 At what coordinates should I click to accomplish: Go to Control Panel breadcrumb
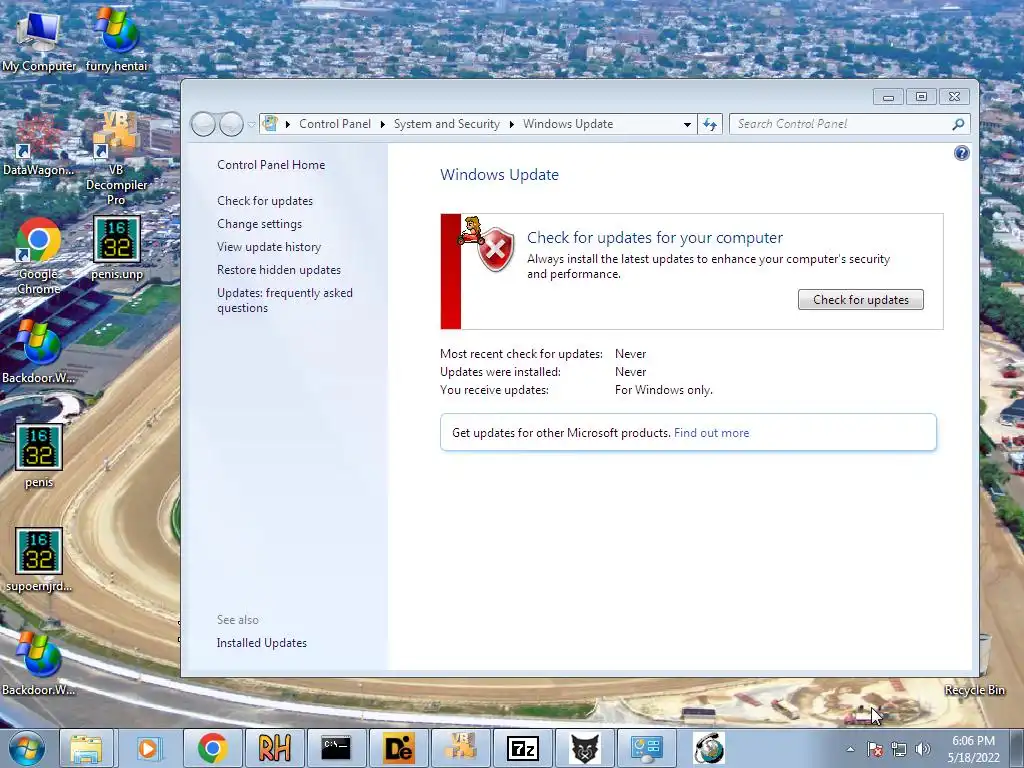coord(334,124)
